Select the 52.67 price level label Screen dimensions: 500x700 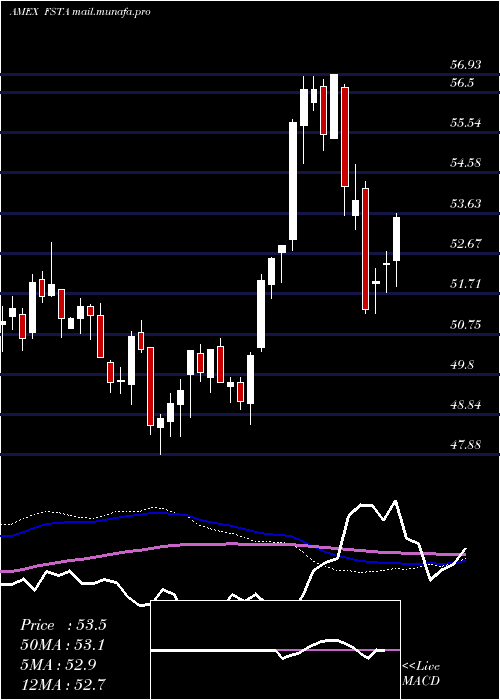tap(466, 244)
